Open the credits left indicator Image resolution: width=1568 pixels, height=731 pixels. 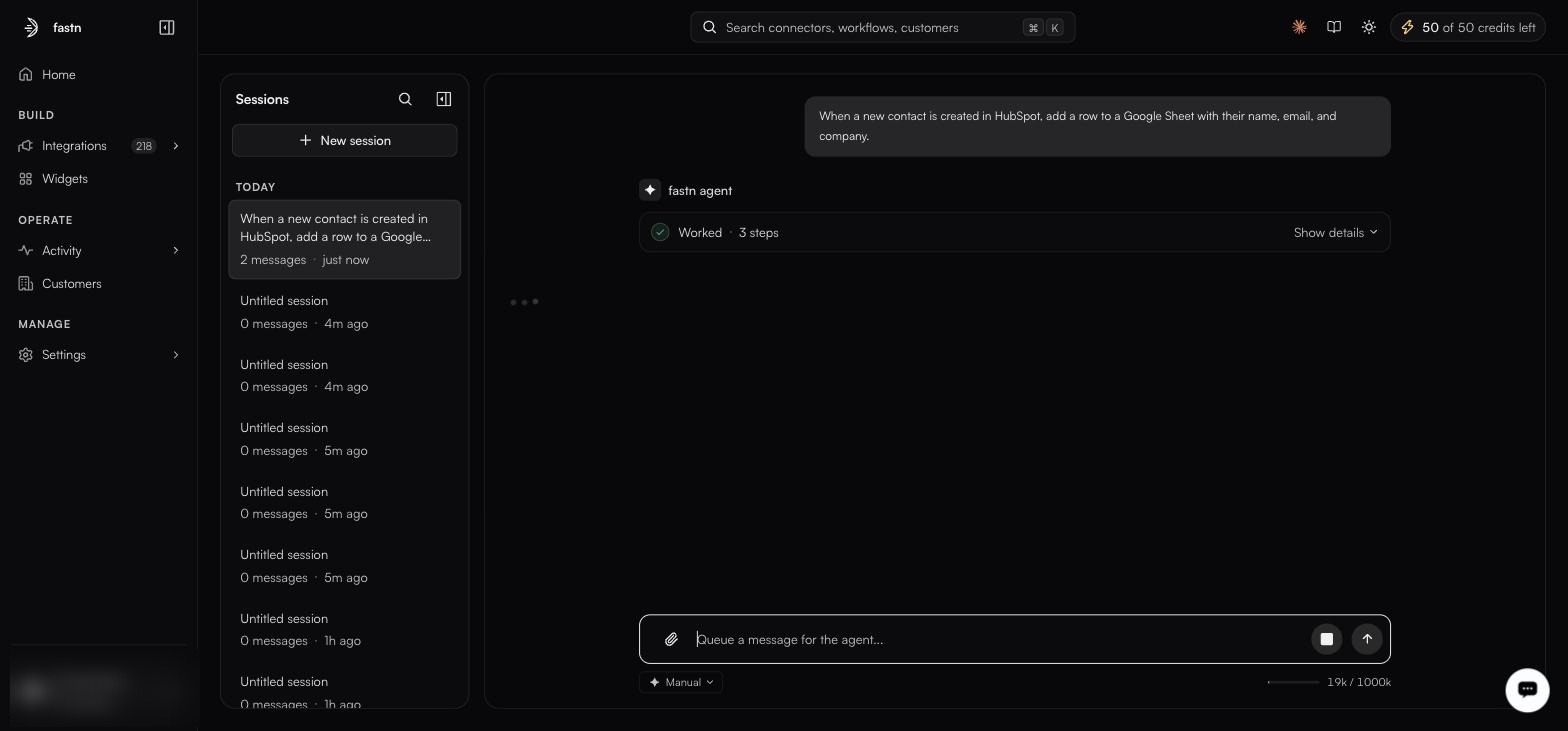pos(1468,28)
